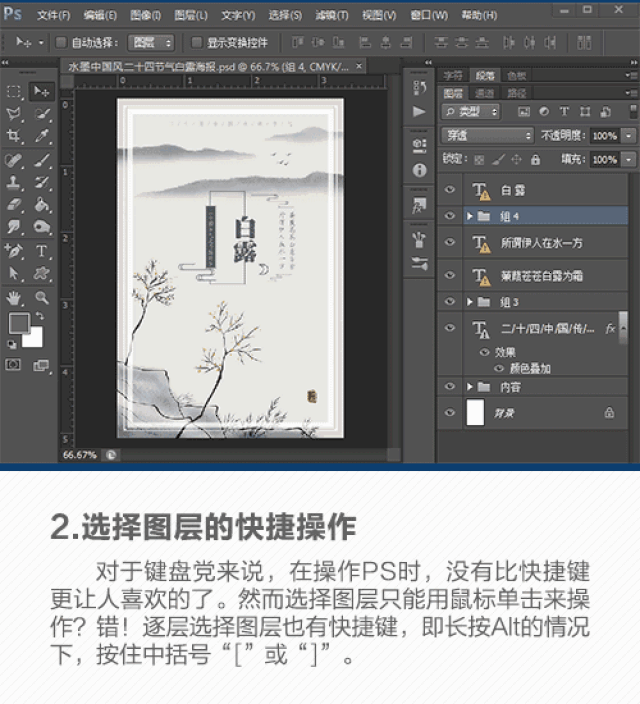Image resolution: width=640 pixels, height=704 pixels.
Task: Enable the 自动选择 checkbox
Action: click(61, 43)
